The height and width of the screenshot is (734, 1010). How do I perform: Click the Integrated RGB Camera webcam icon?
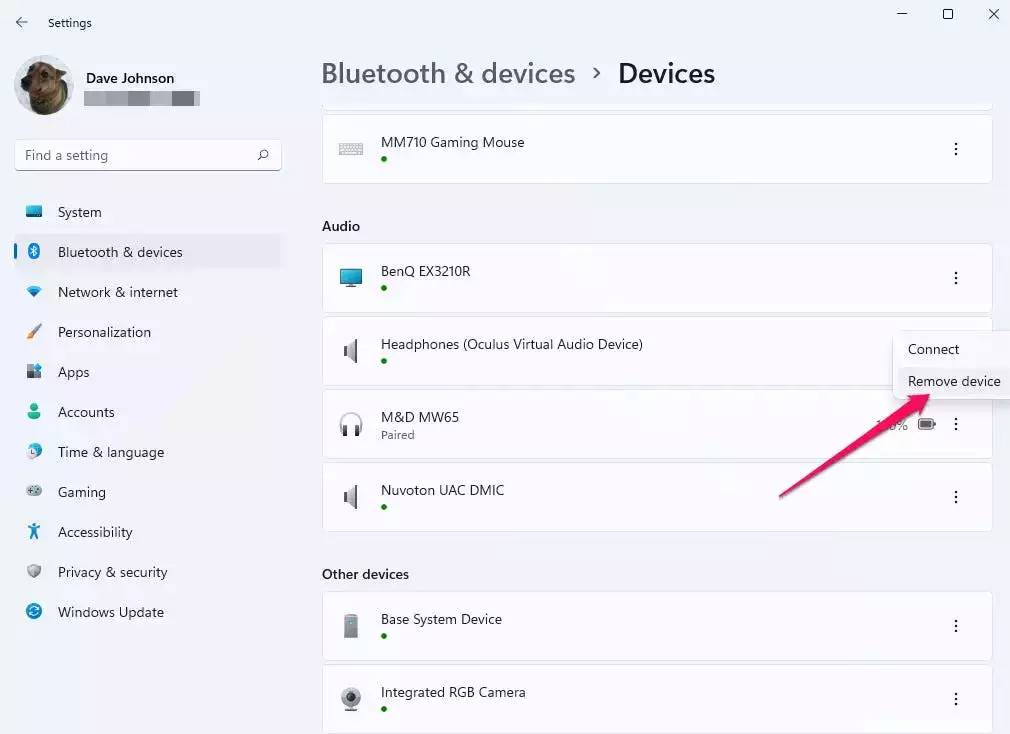(x=351, y=699)
